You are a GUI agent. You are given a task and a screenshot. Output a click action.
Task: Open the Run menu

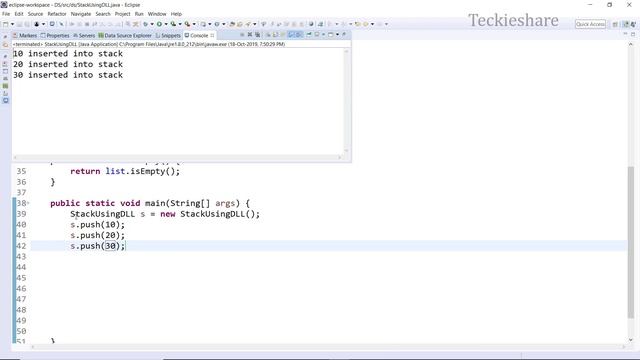tap(139, 14)
